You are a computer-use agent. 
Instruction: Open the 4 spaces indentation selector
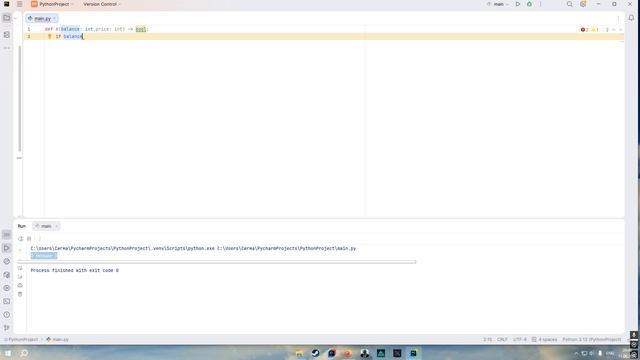(544, 340)
